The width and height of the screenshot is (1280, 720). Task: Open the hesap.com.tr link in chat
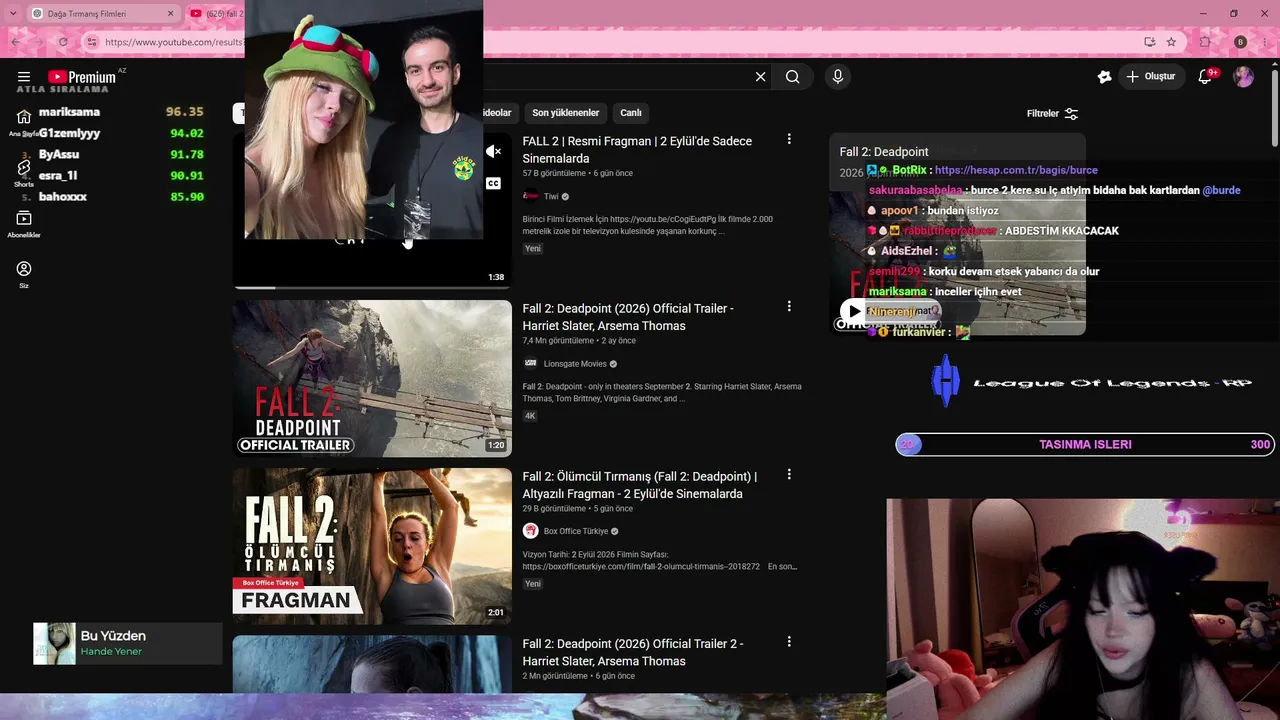pos(1016,170)
